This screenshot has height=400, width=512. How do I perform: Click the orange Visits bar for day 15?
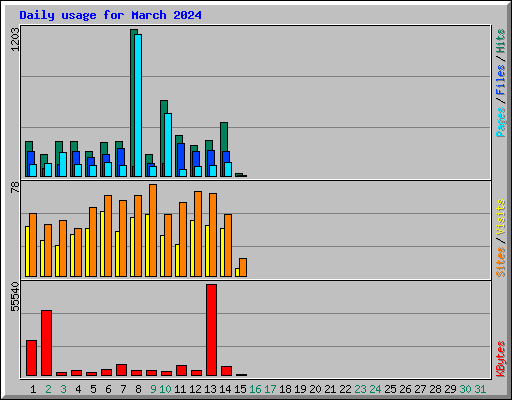coord(243,267)
